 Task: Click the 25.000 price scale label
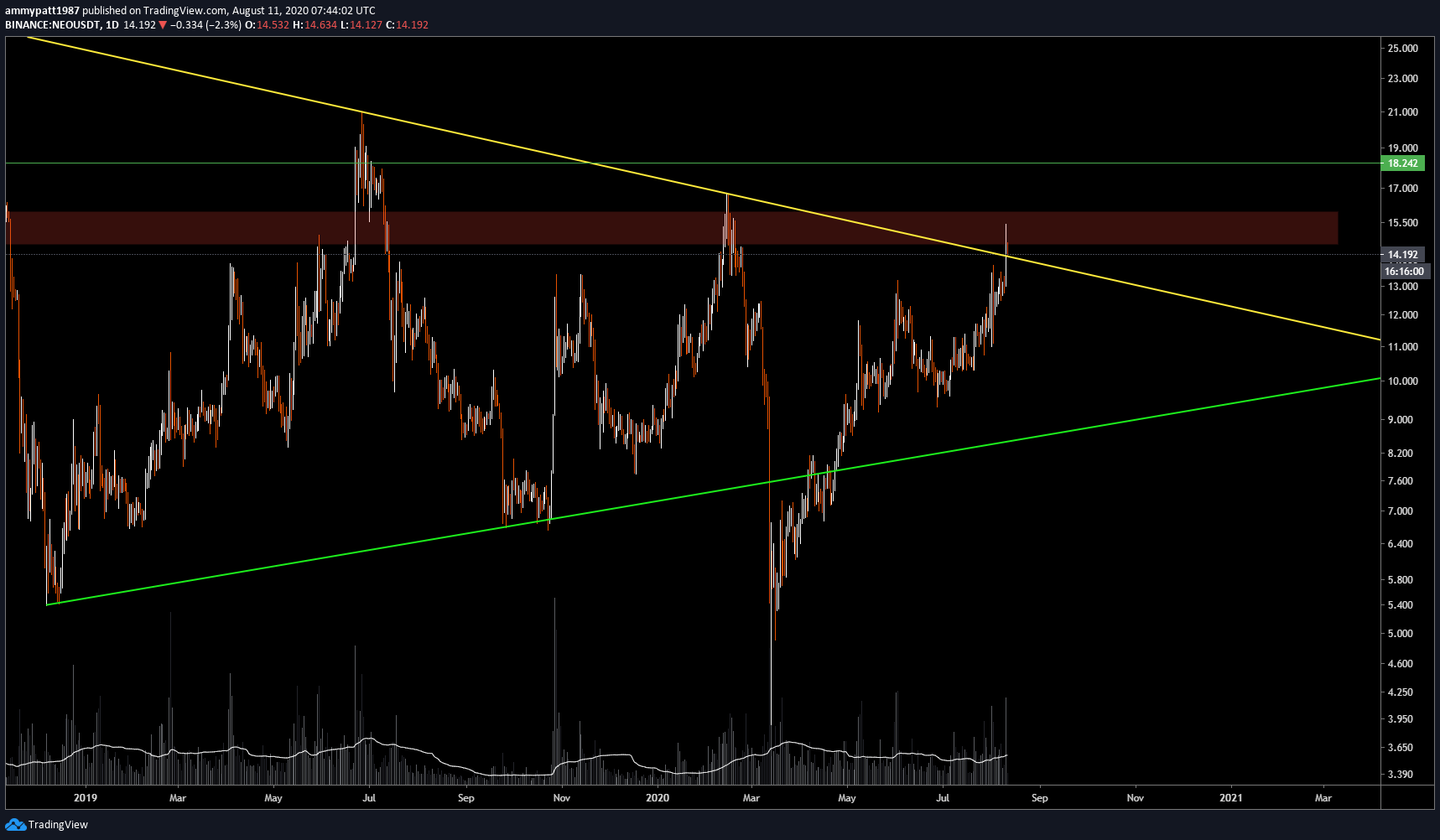coord(1402,49)
